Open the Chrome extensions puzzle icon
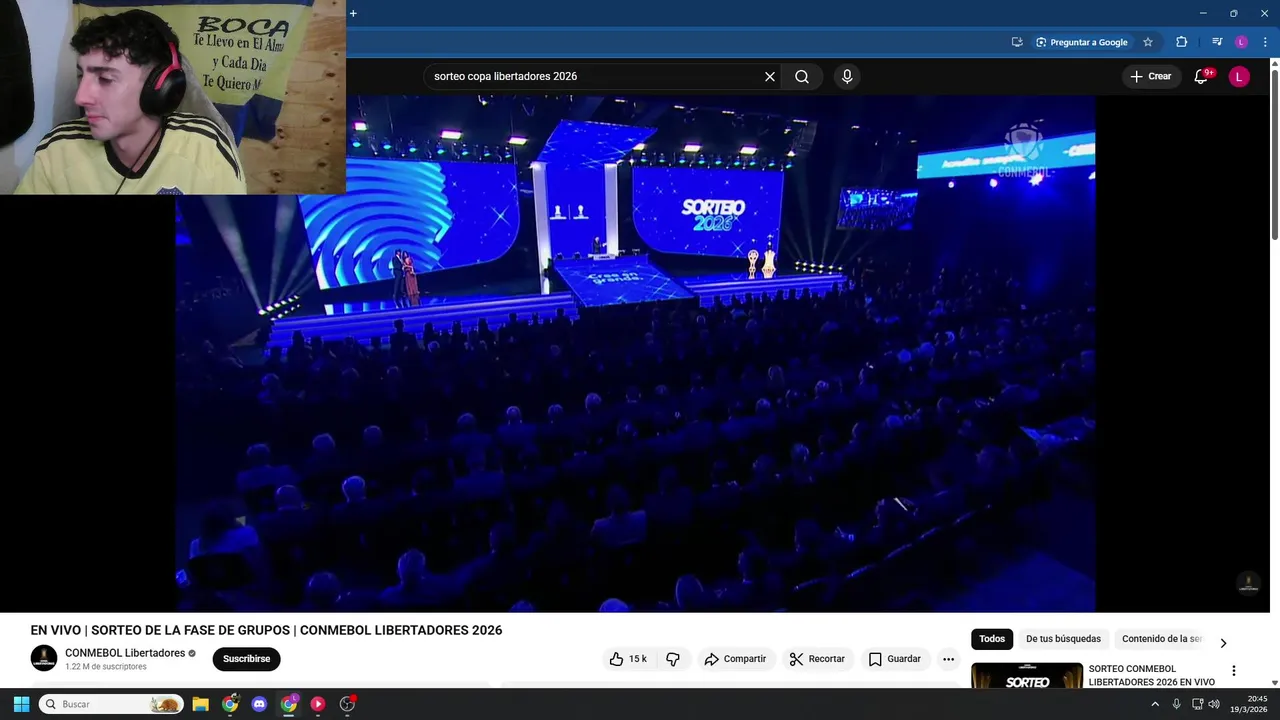 pos(1181,42)
